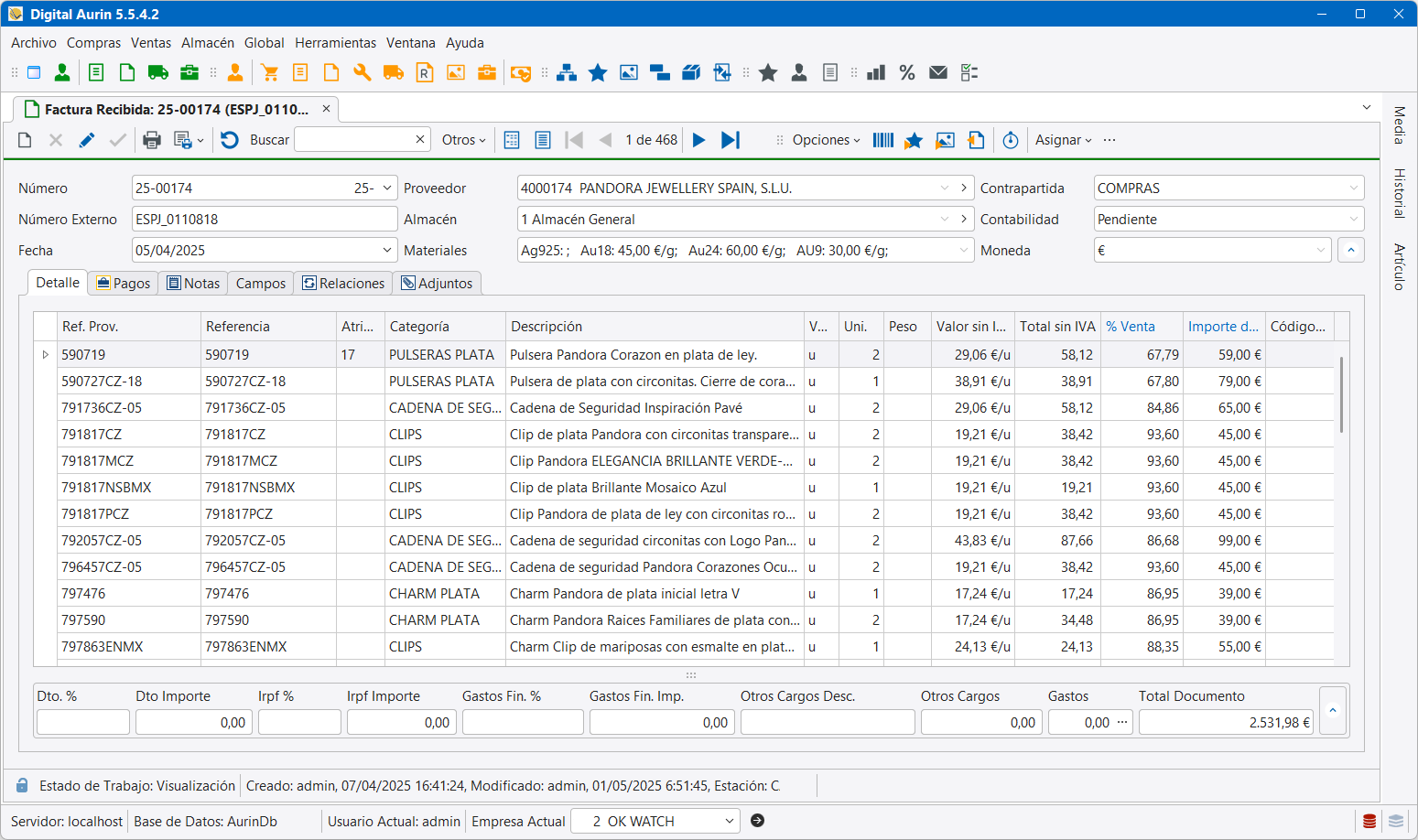Open the green lined-document icon in toolbar
Image resolution: width=1418 pixels, height=840 pixels.
(96, 72)
